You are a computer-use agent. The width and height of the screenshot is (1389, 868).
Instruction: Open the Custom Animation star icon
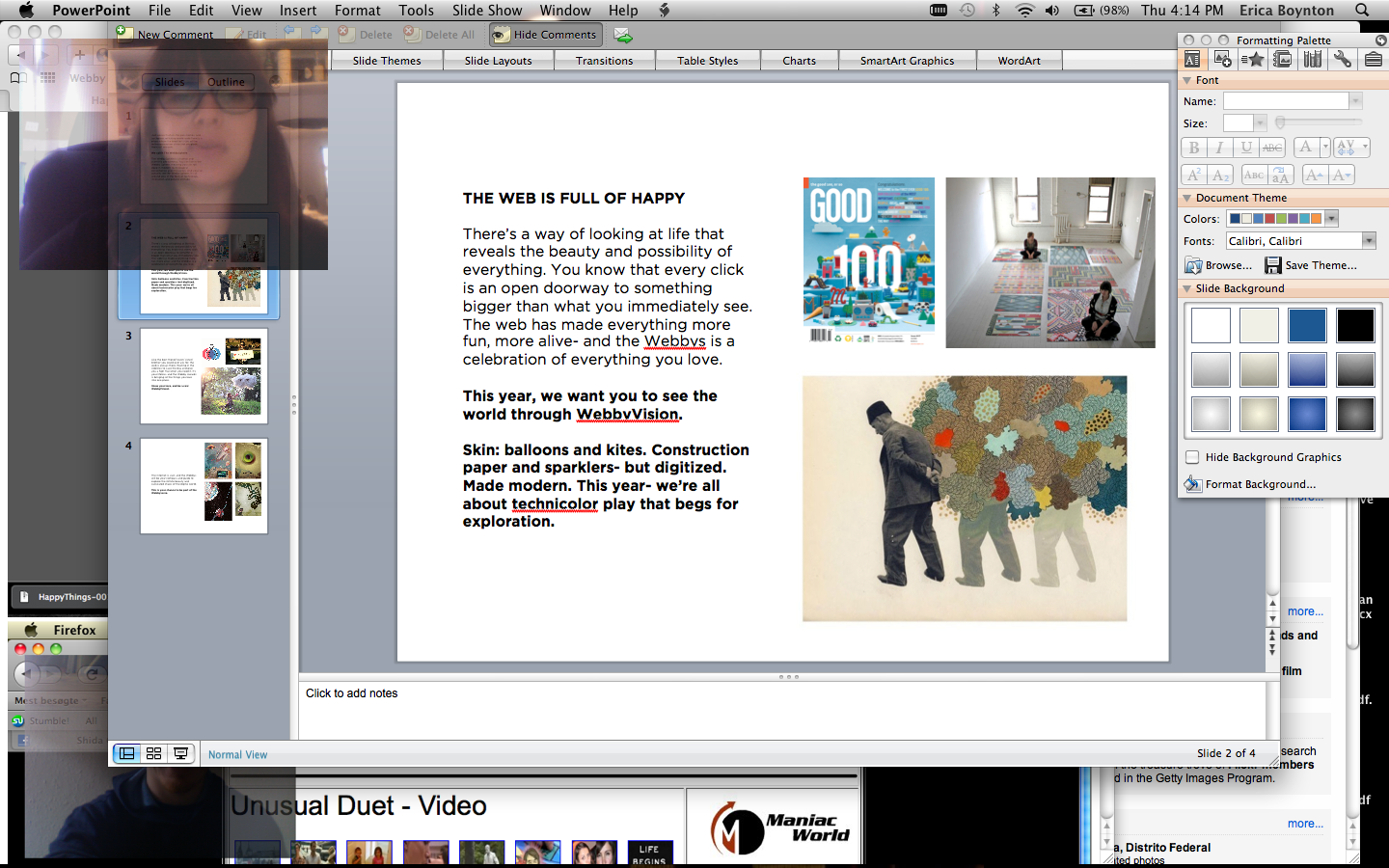pos(1252,60)
